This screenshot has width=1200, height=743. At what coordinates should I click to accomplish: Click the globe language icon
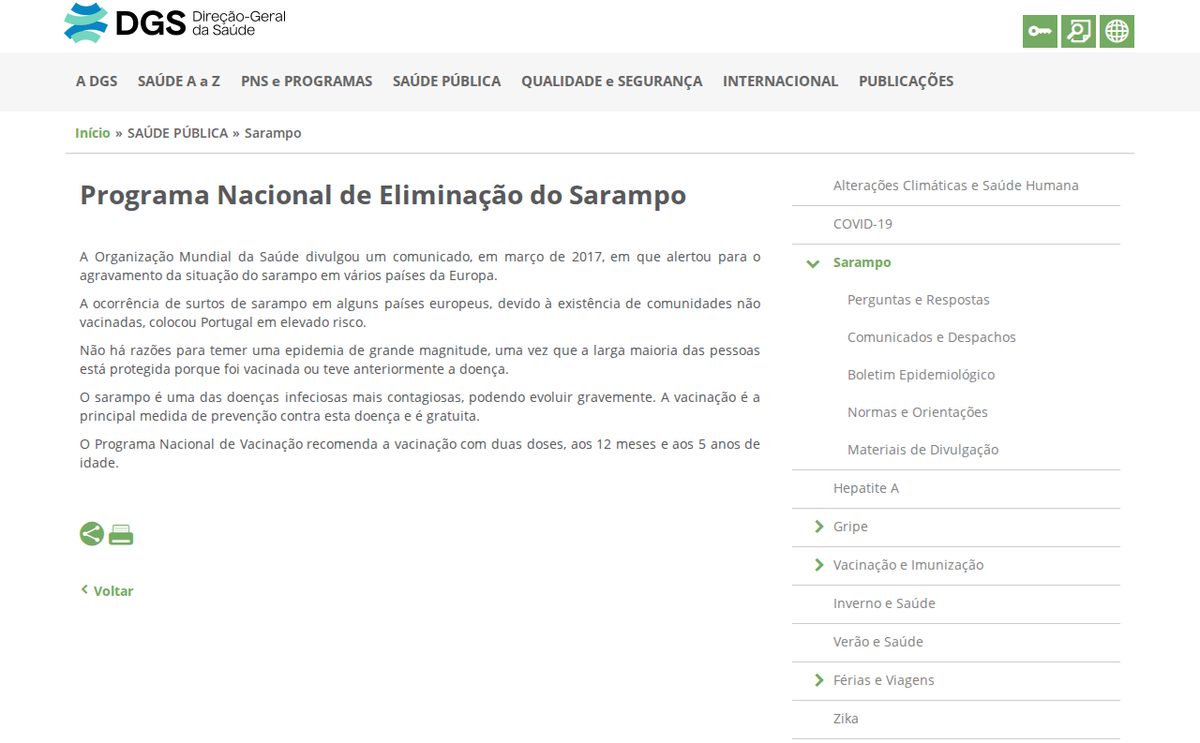[x=1117, y=31]
